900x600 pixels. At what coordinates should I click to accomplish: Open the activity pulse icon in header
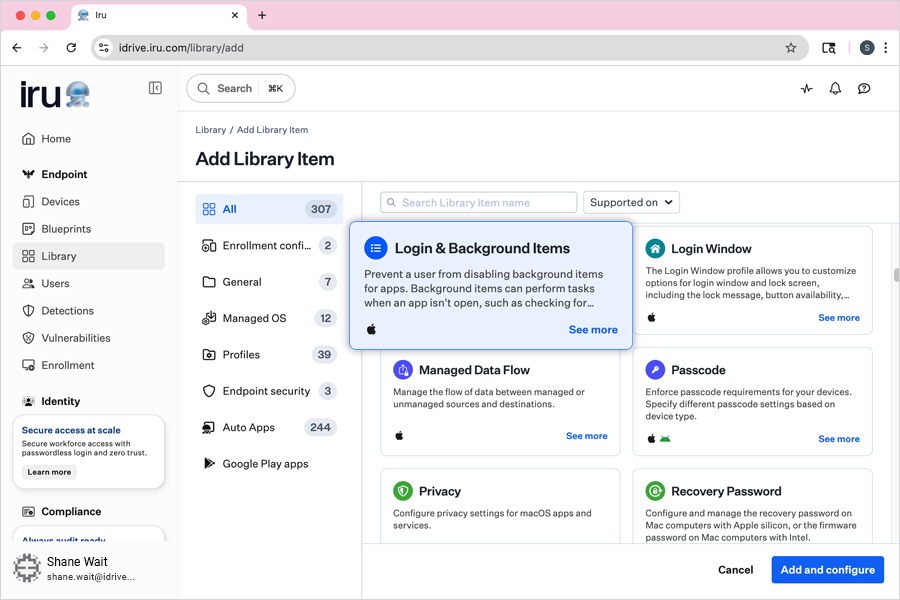click(x=807, y=88)
